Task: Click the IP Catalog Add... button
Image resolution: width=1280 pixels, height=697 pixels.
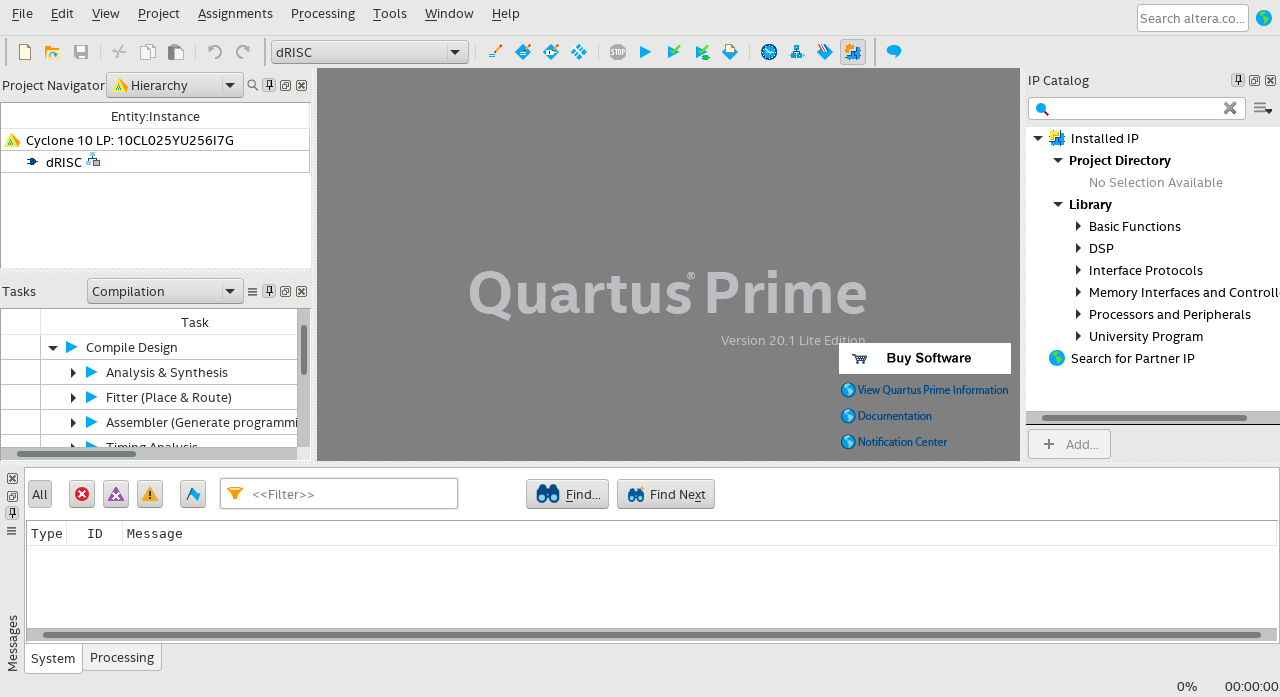Action: 1069,444
